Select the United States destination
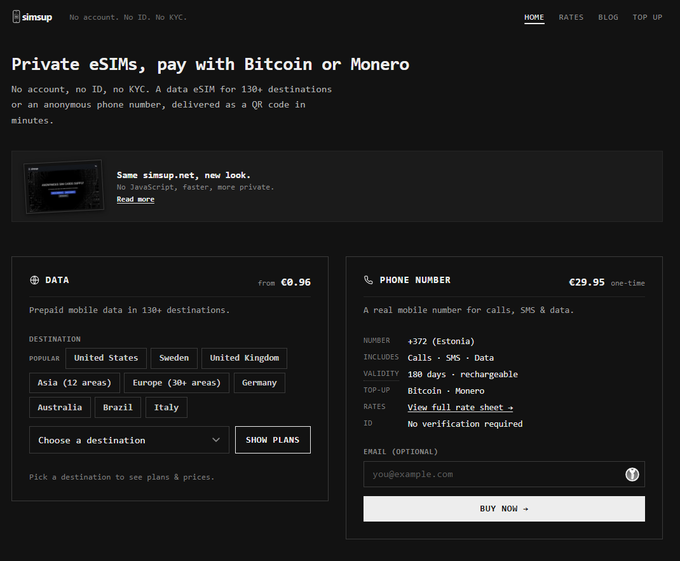 point(106,358)
